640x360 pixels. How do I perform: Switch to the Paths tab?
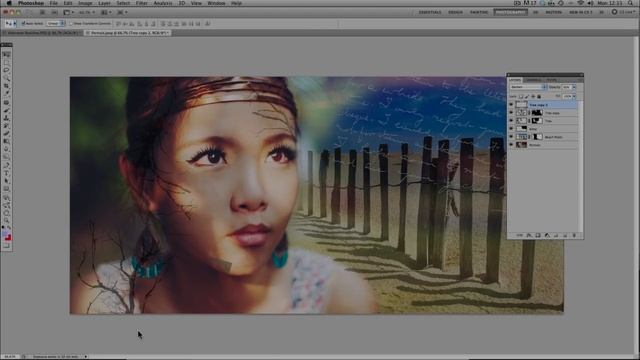[551, 80]
